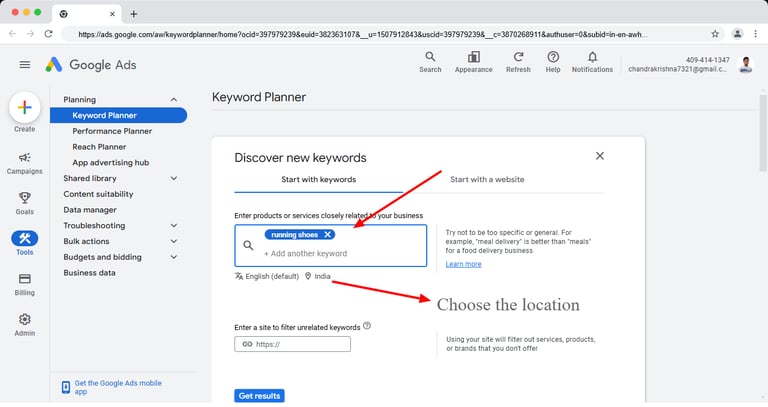The height and width of the screenshot is (407, 768).
Task: Collapse the Planning section
Action: click(174, 99)
